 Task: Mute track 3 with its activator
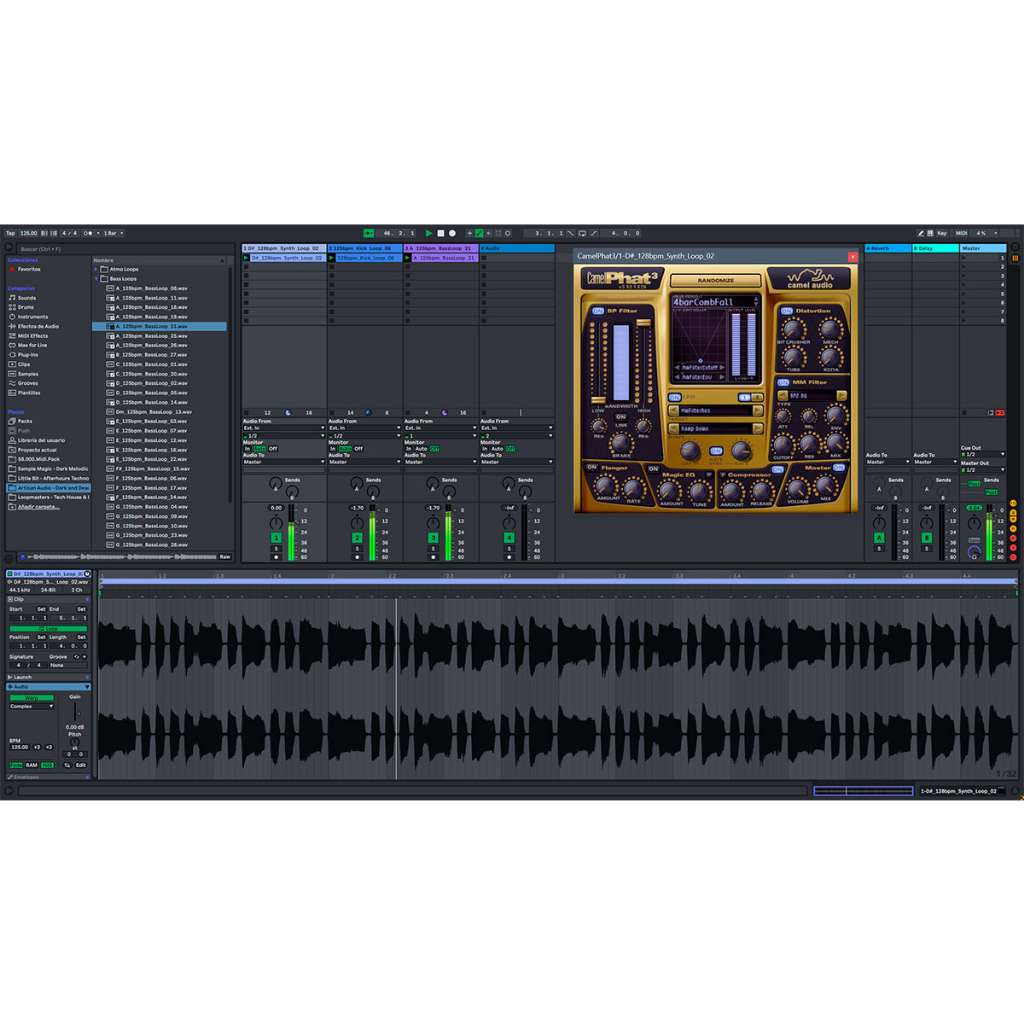click(x=433, y=538)
